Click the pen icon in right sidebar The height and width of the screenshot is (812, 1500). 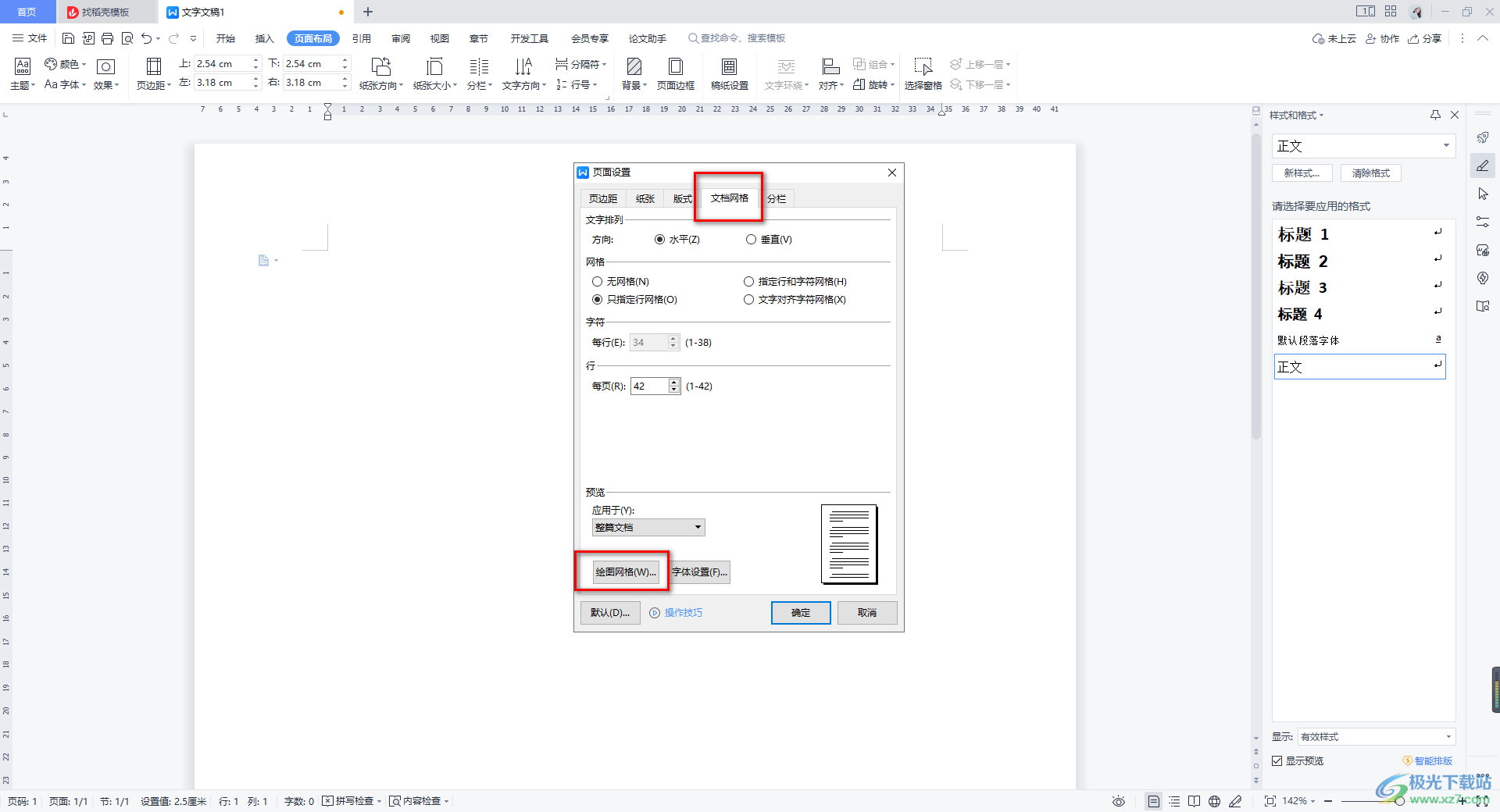pyautogui.click(x=1483, y=166)
